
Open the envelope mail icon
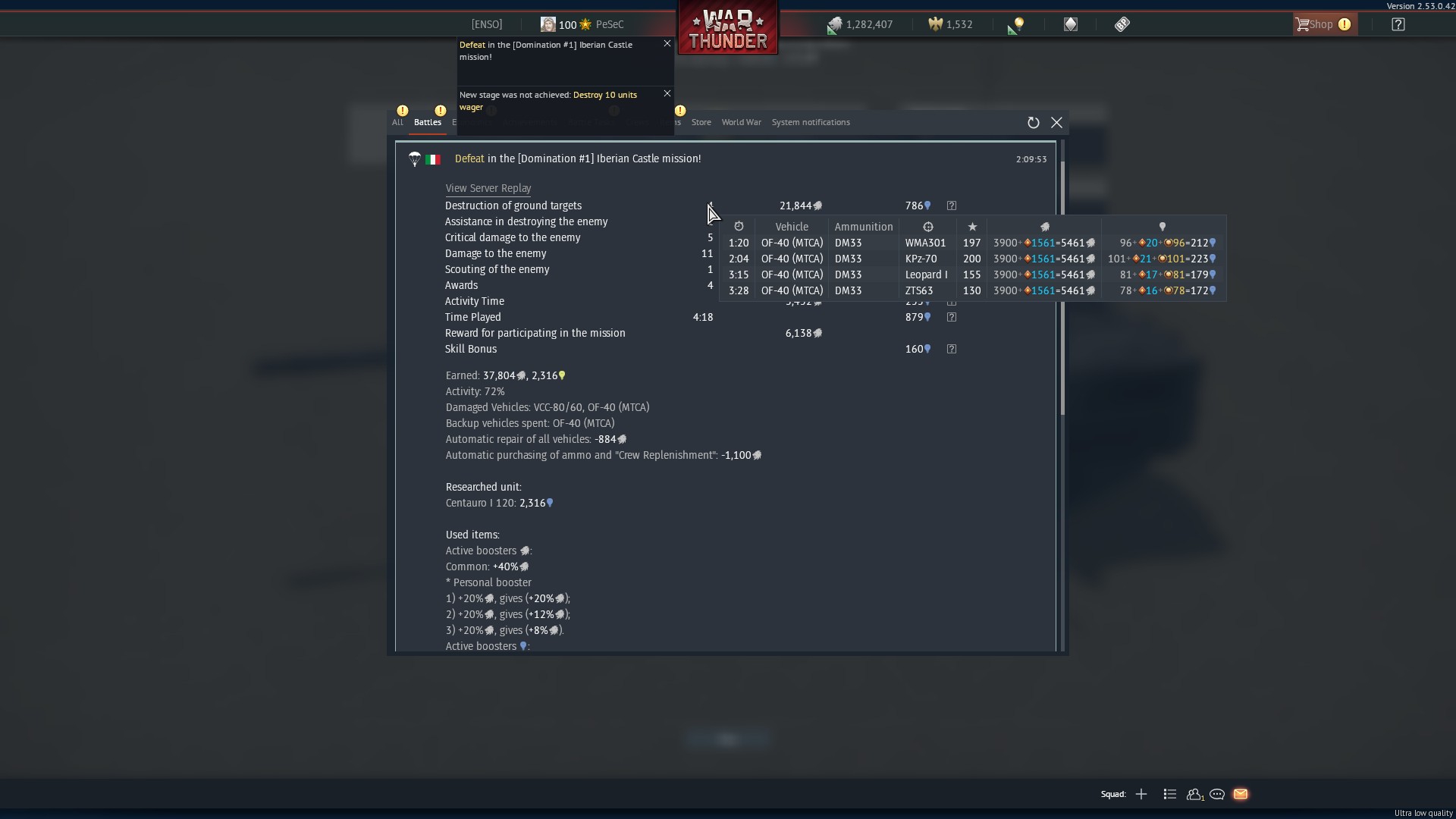1241,794
